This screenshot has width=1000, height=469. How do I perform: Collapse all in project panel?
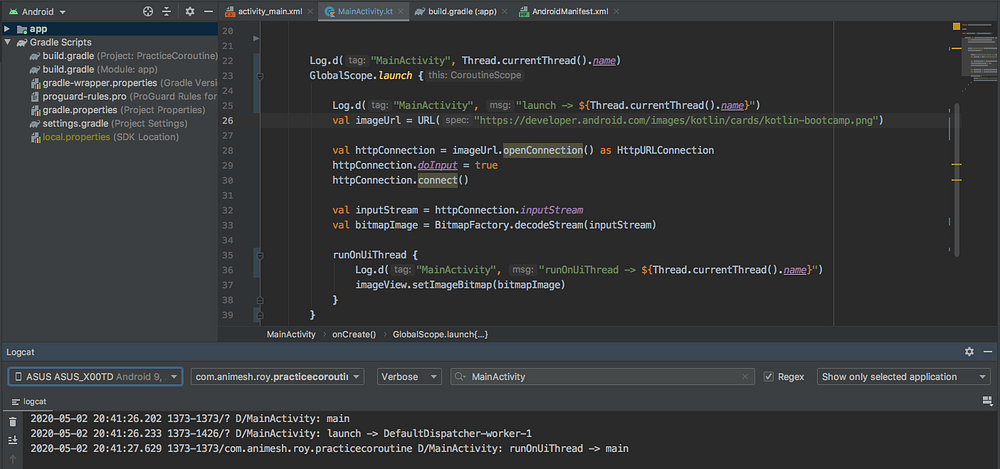[x=167, y=11]
